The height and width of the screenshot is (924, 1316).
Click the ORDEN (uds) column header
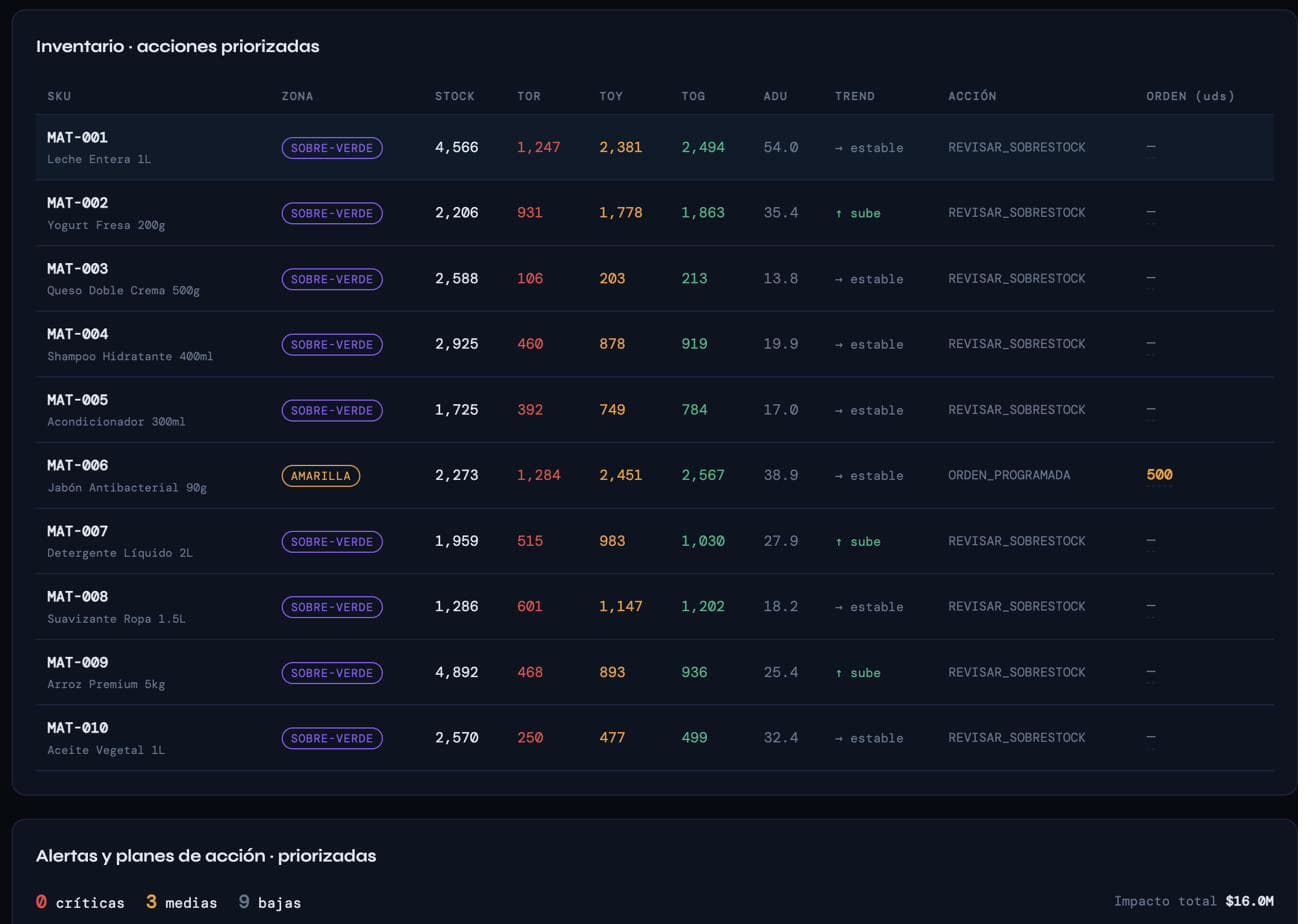click(x=1190, y=96)
